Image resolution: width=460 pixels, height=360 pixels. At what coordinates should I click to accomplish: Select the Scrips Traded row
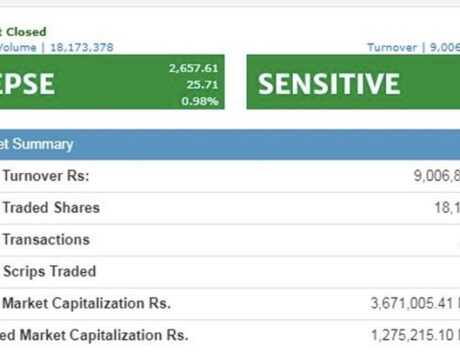(x=230, y=271)
